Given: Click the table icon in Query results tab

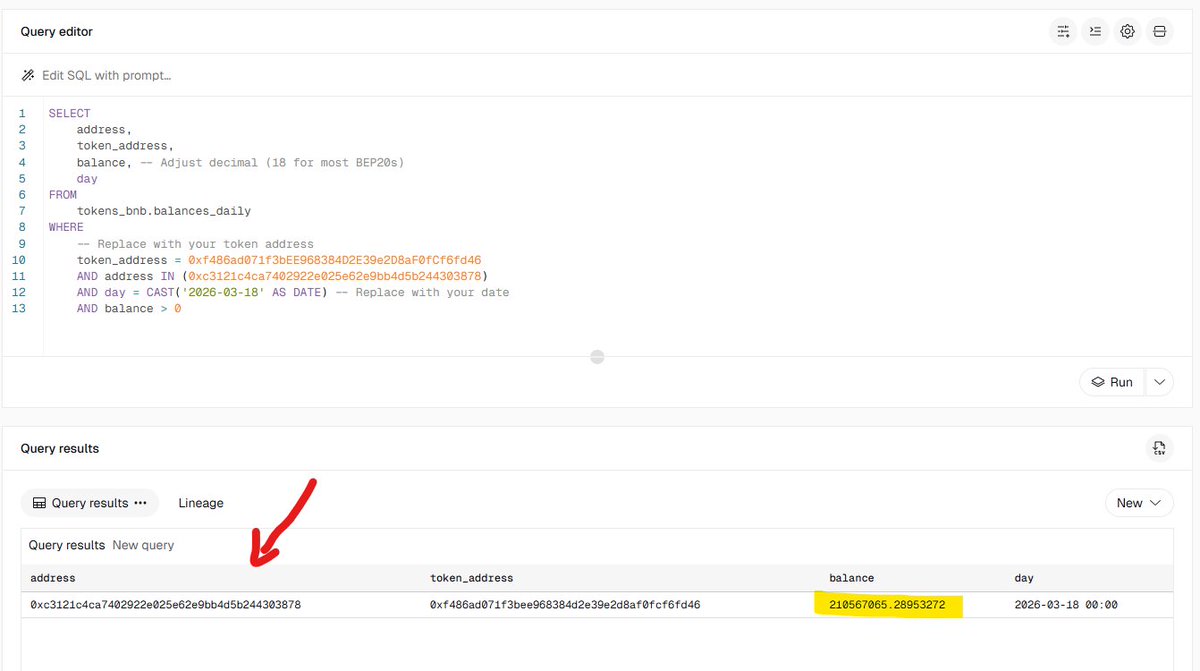Looking at the screenshot, I should 40,503.
